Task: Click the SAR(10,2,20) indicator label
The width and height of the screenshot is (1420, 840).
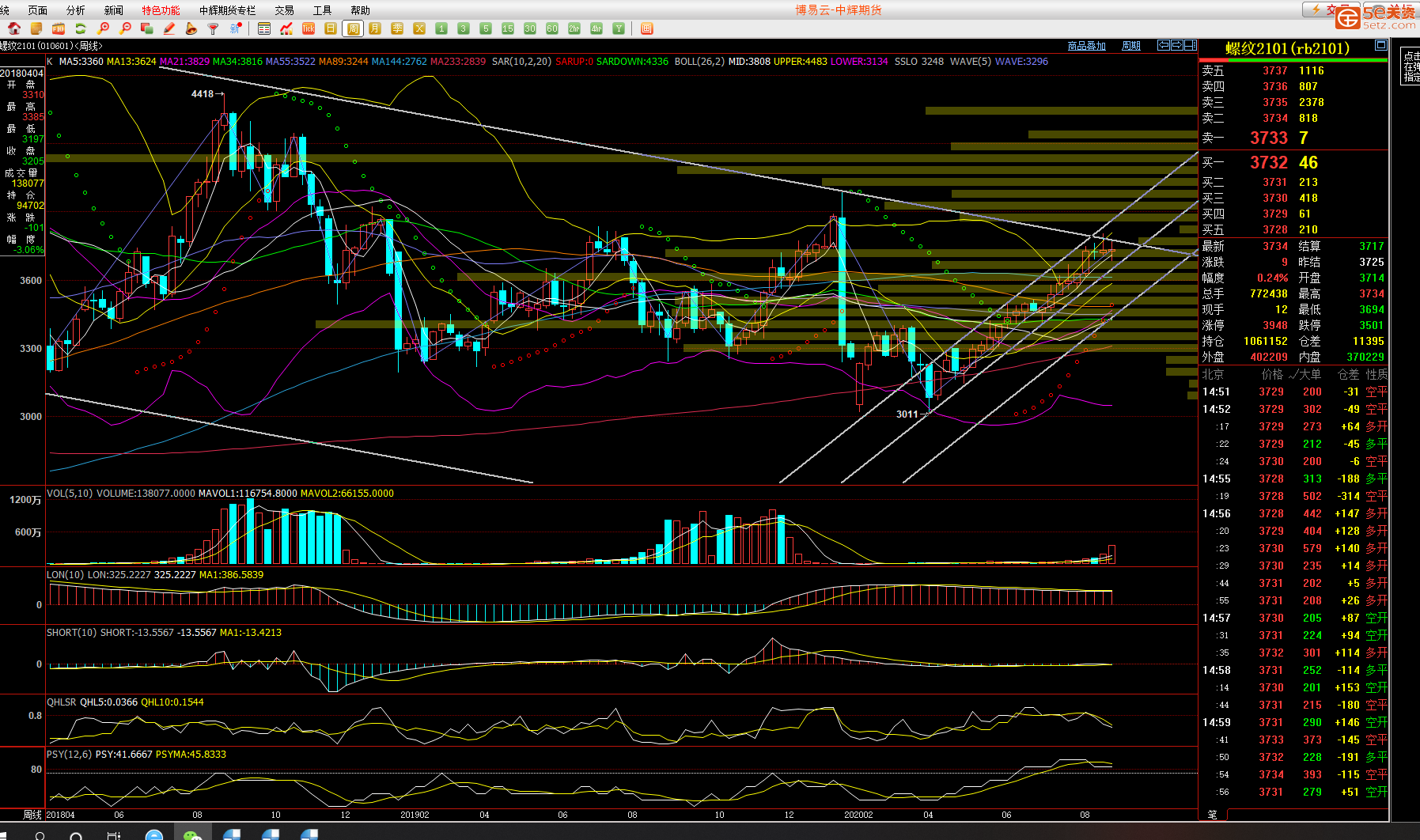Action: click(521, 61)
